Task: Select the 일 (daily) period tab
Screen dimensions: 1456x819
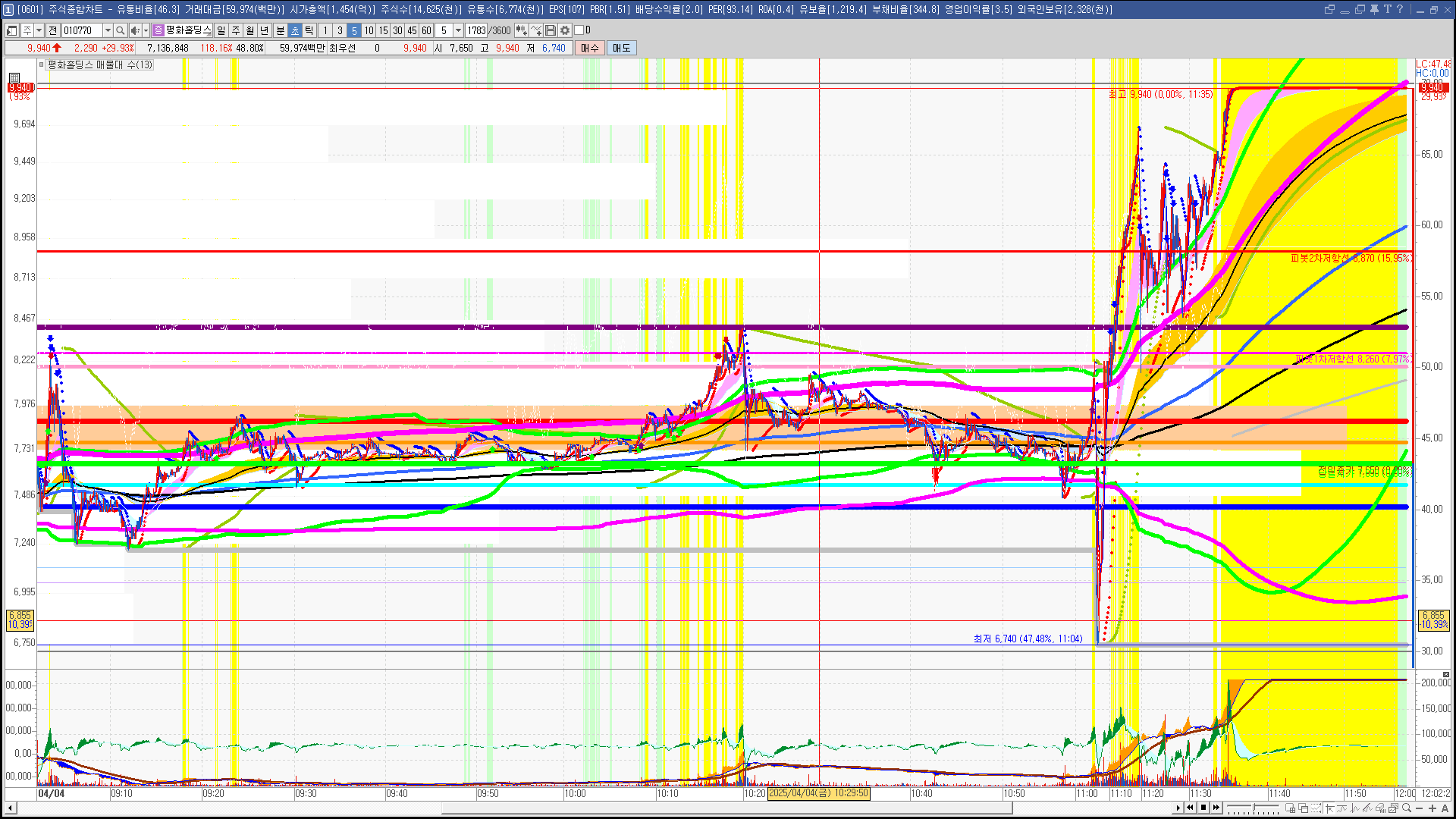Action: 221,30
